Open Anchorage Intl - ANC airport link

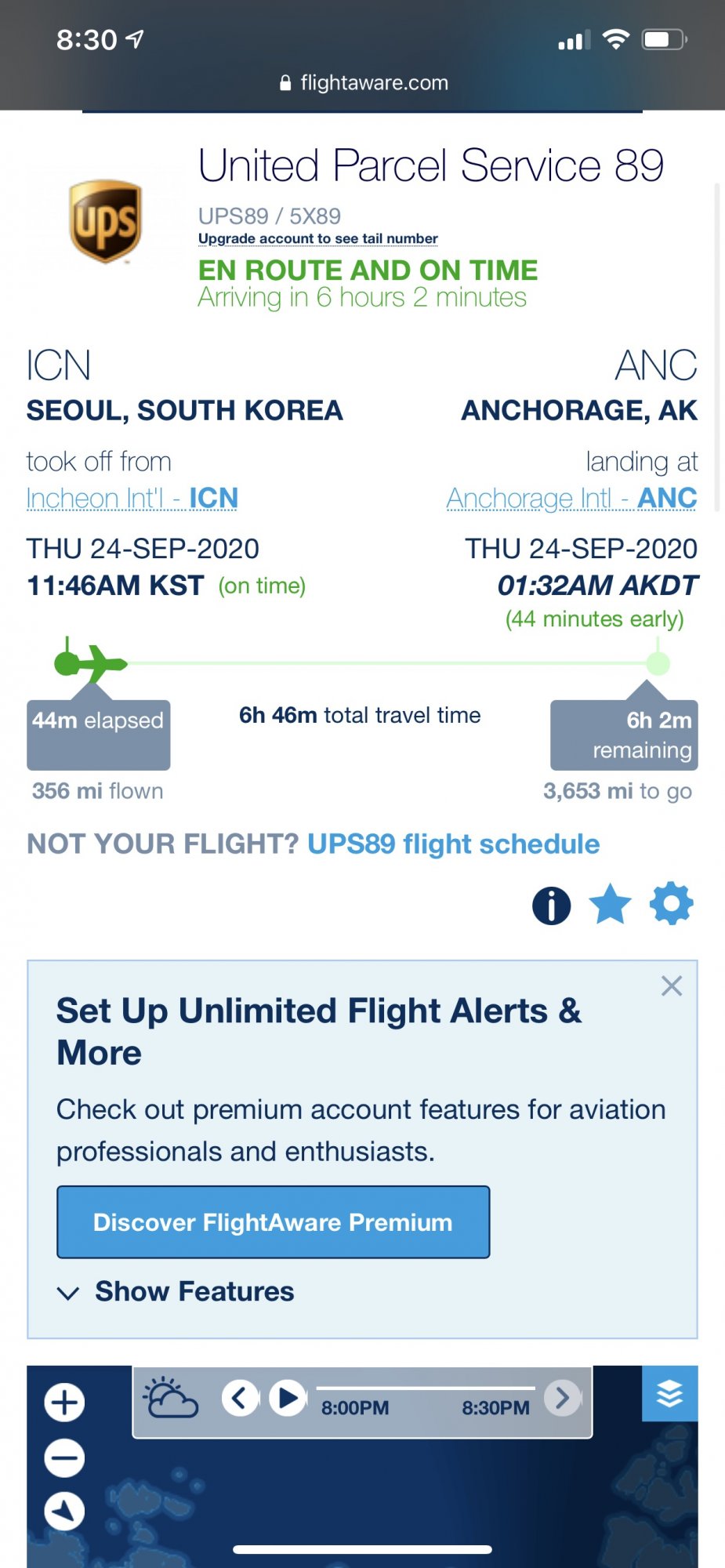571,499
